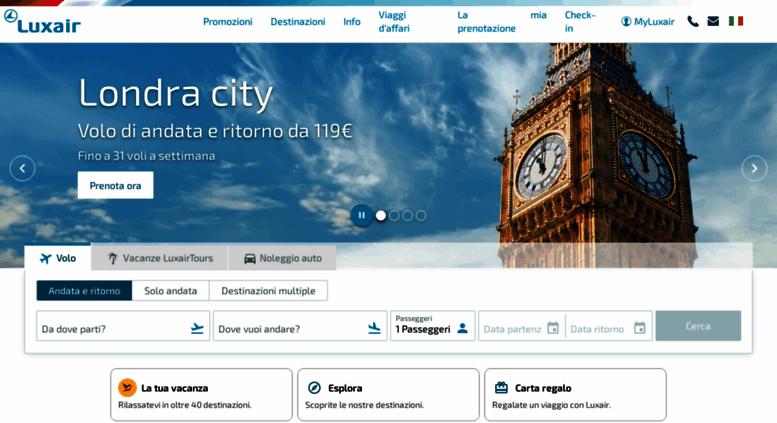Open the Promozioni menu
The height and width of the screenshot is (423, 777).
coord(227,21)
